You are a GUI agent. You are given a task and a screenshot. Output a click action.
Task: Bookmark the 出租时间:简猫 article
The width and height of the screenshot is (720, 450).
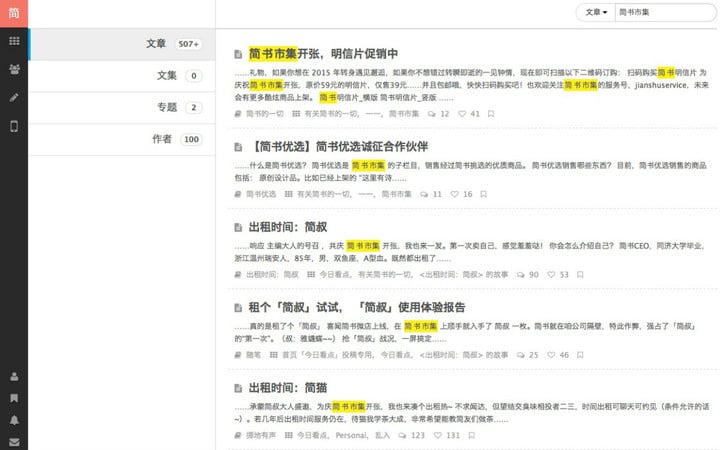(472, 435)
